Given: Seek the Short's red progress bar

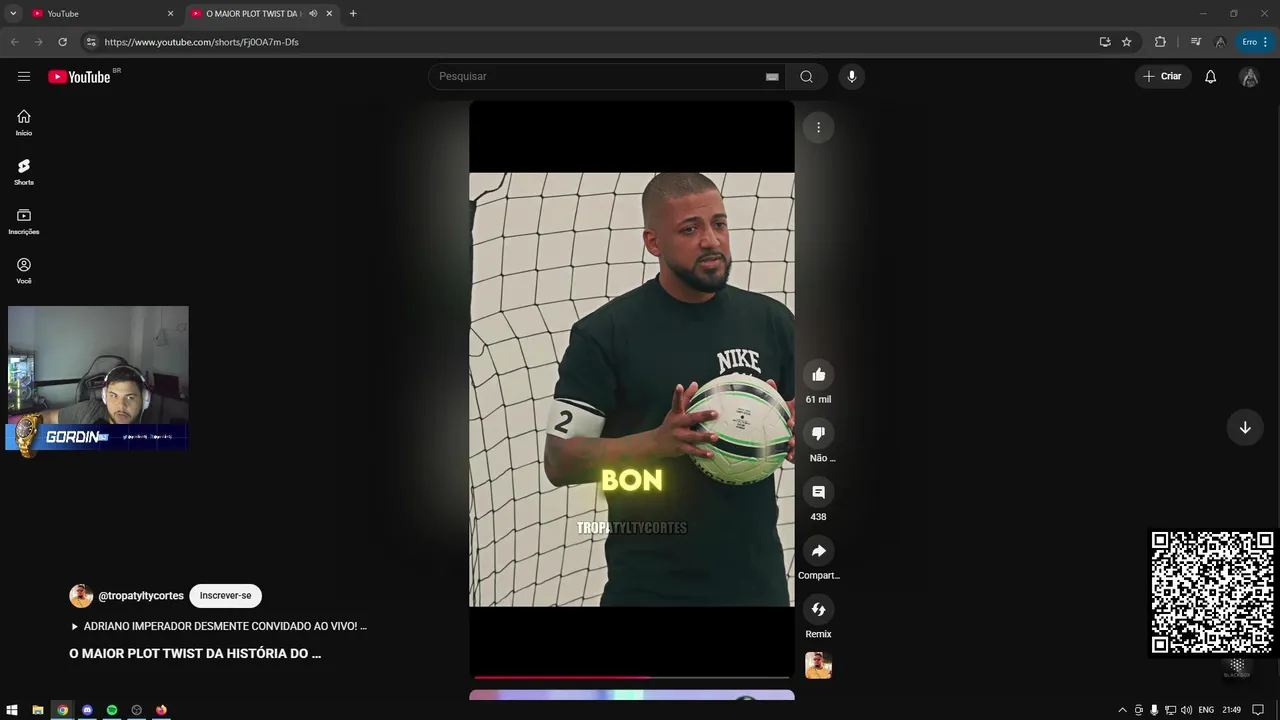Looking at the screenshot, I should (632, 678).
